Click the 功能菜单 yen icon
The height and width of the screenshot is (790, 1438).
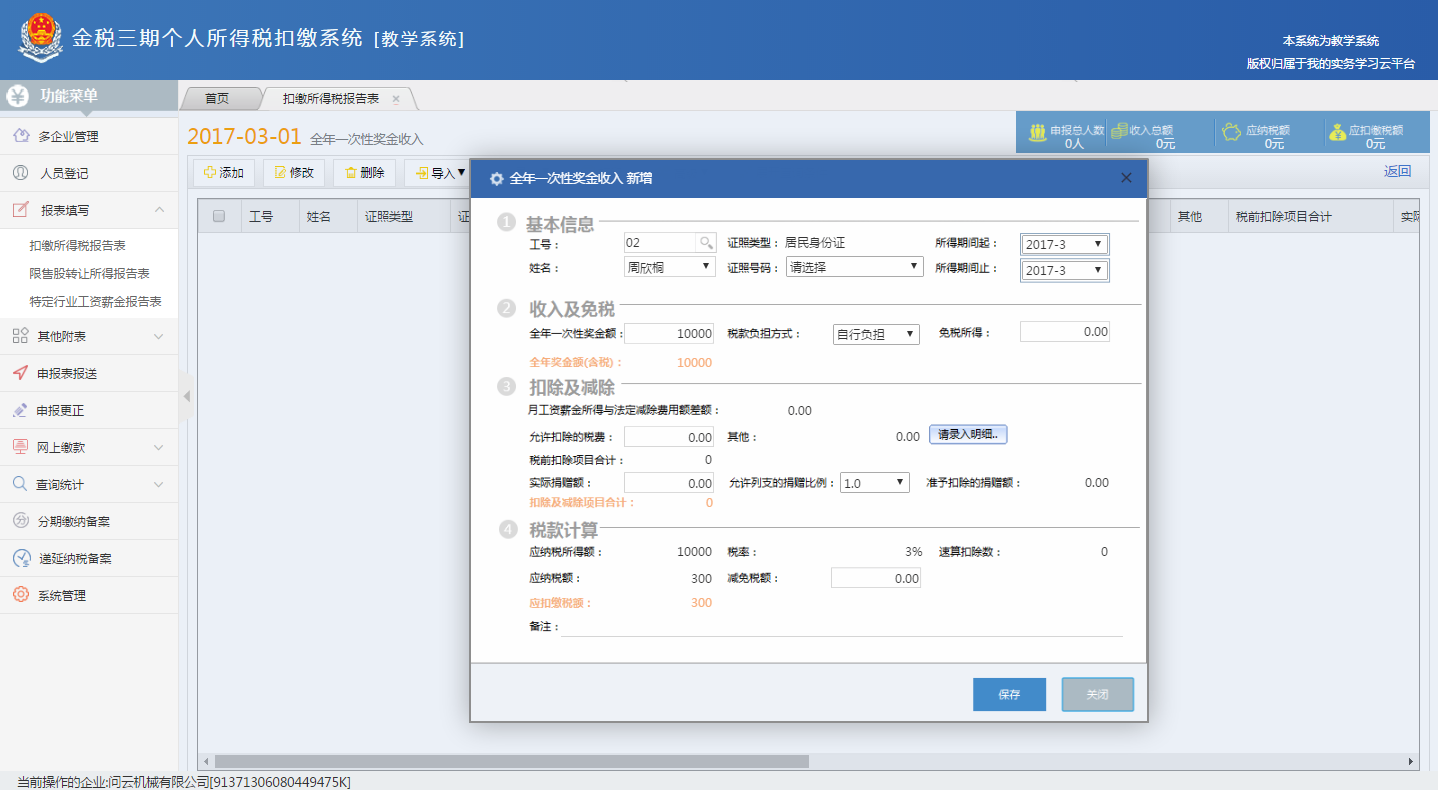coord(17,96)
